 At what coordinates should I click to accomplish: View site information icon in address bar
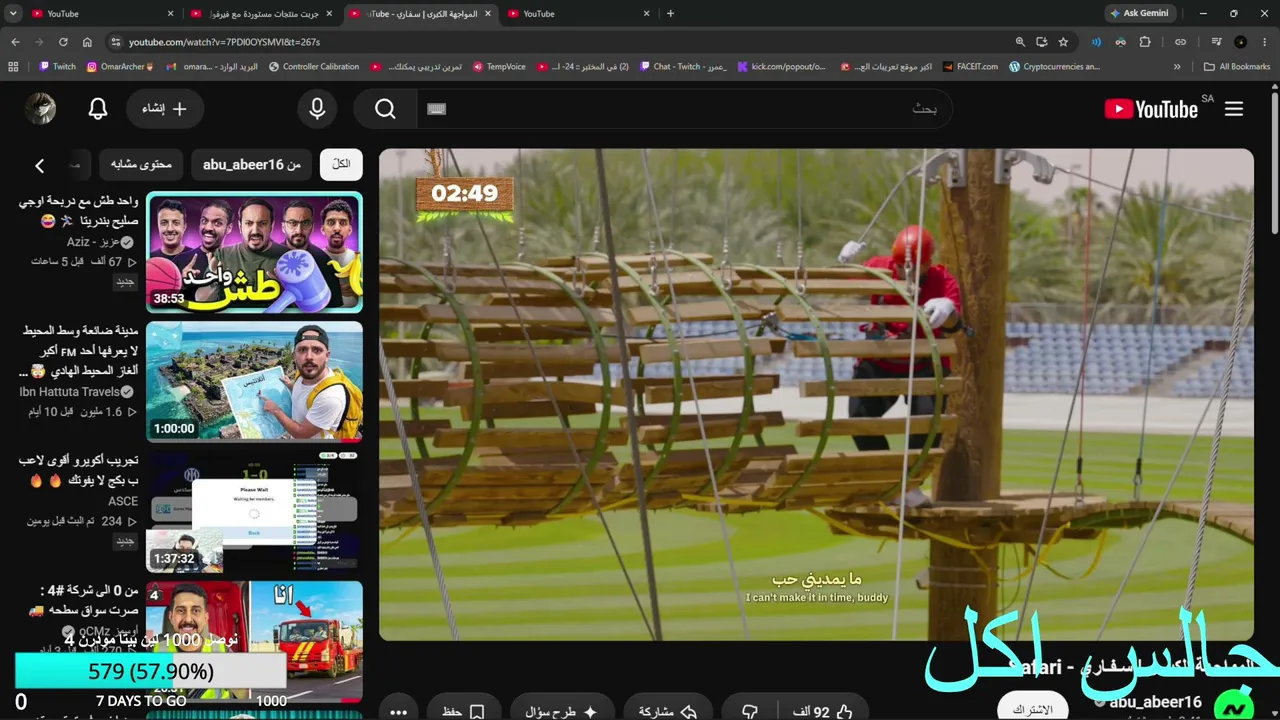tap(115, 42)
